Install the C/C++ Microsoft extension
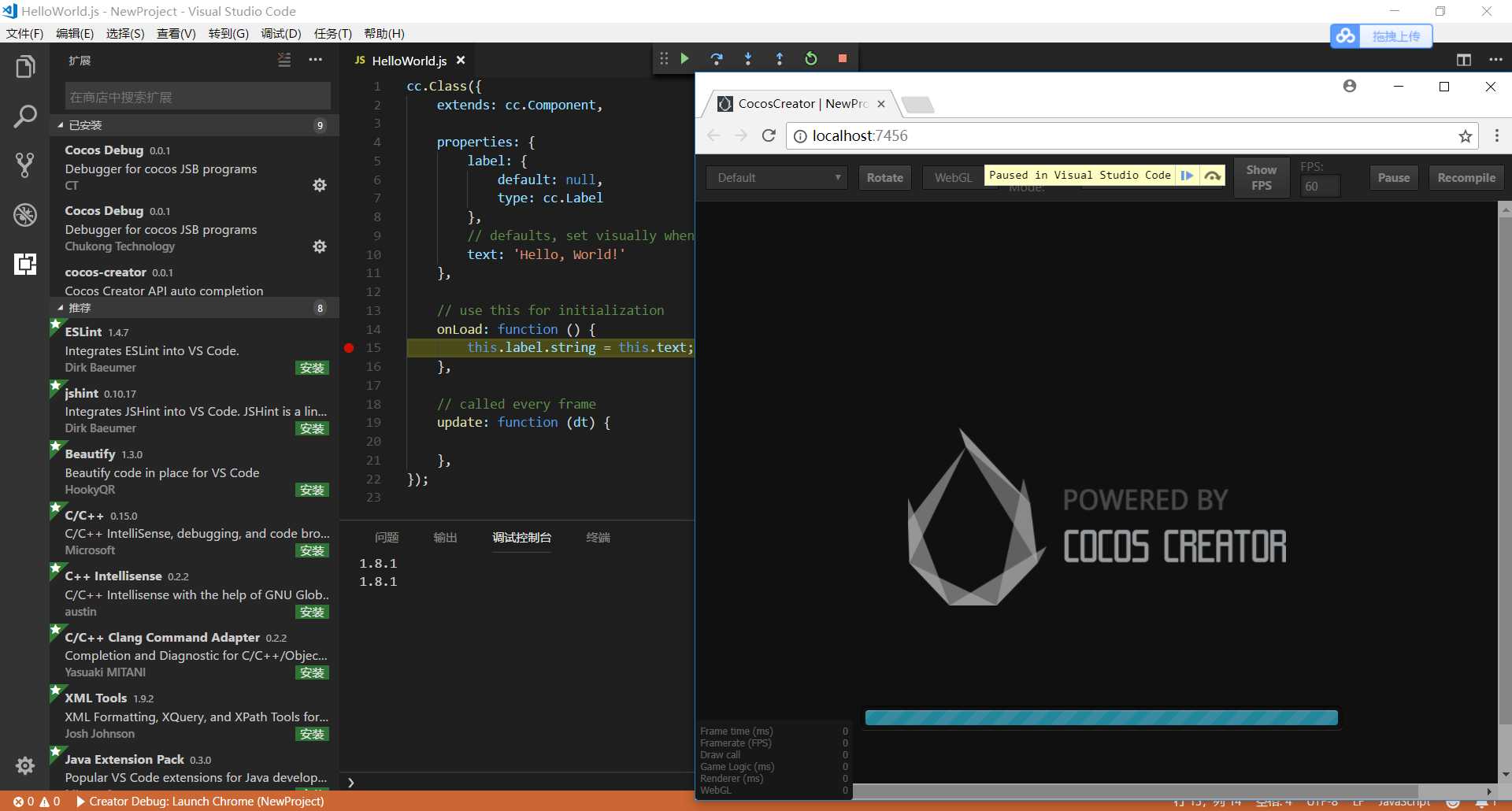The height and width of the screenshot is (811, 1512). click(312, 550)
